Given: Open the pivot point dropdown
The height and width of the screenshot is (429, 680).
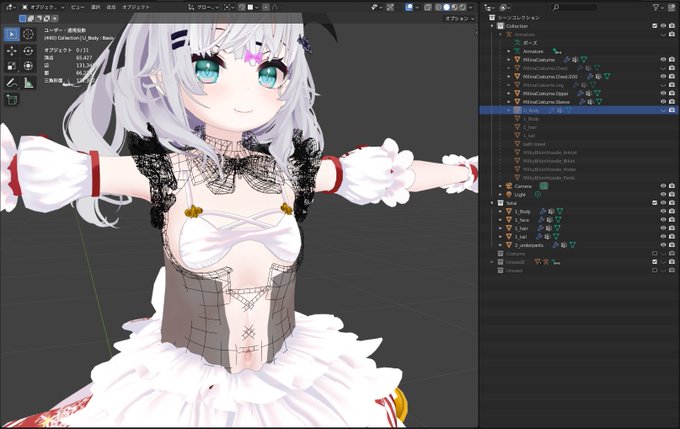Looking at the screenshot, I should [x=229, y=7].
